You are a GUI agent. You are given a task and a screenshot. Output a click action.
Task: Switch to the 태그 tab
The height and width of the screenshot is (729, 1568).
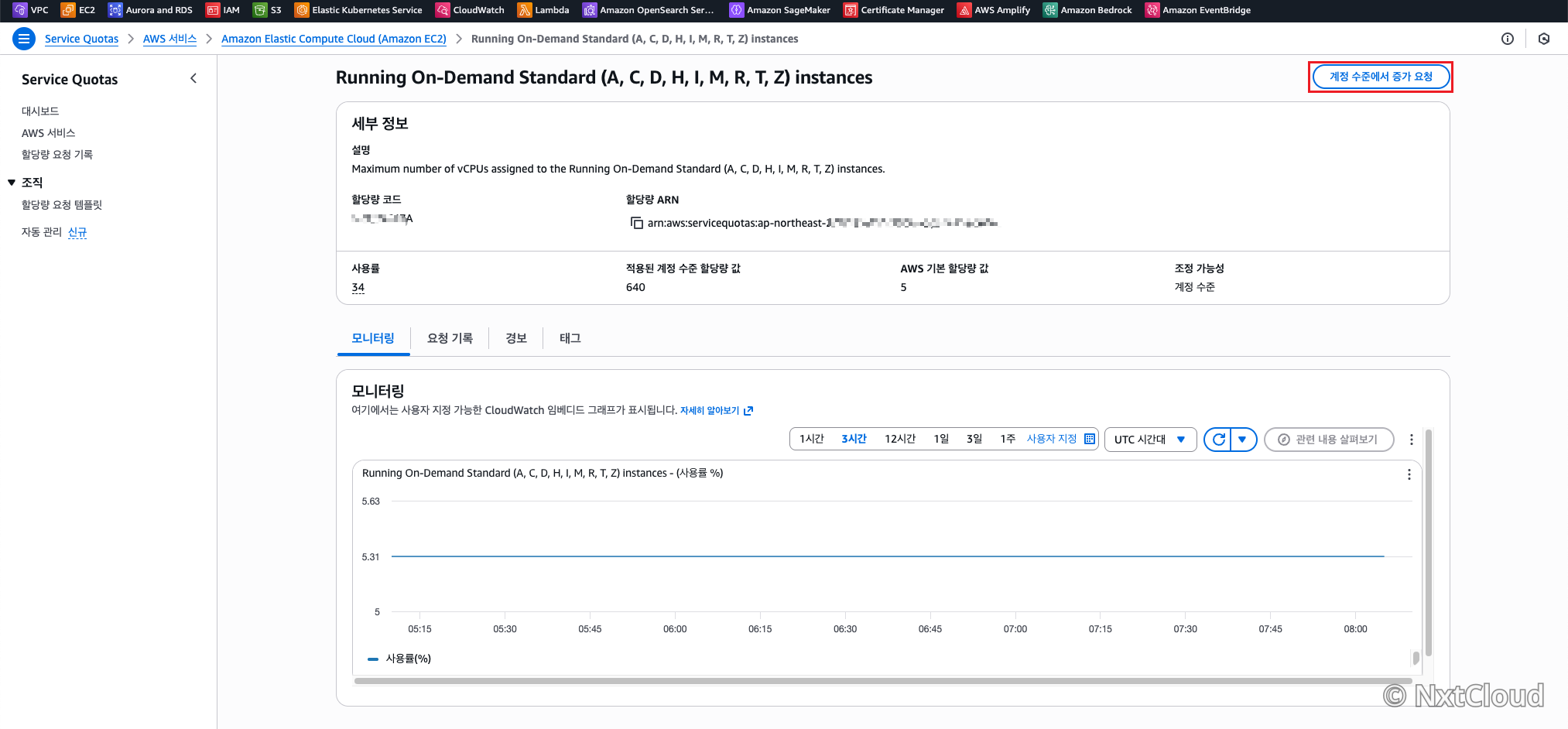coord(570,338)
